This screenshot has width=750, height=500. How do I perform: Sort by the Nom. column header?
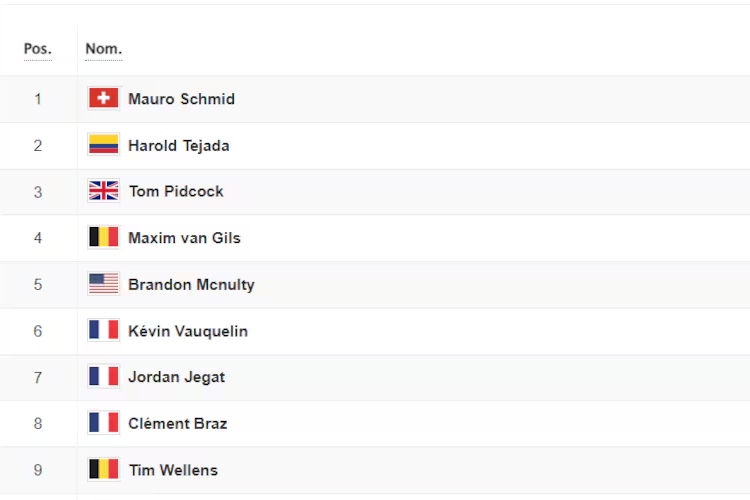pos(104,49)
